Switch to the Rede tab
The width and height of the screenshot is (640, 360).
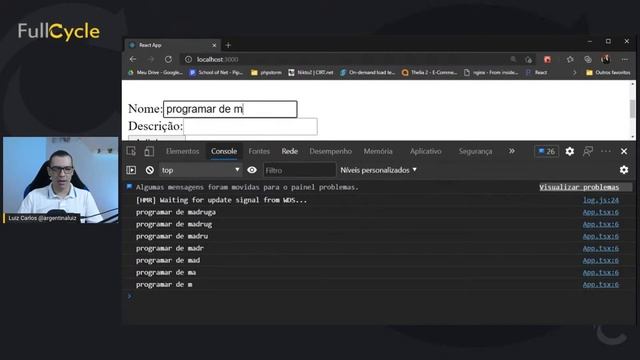pyautogui.click(x=289, y=151)
